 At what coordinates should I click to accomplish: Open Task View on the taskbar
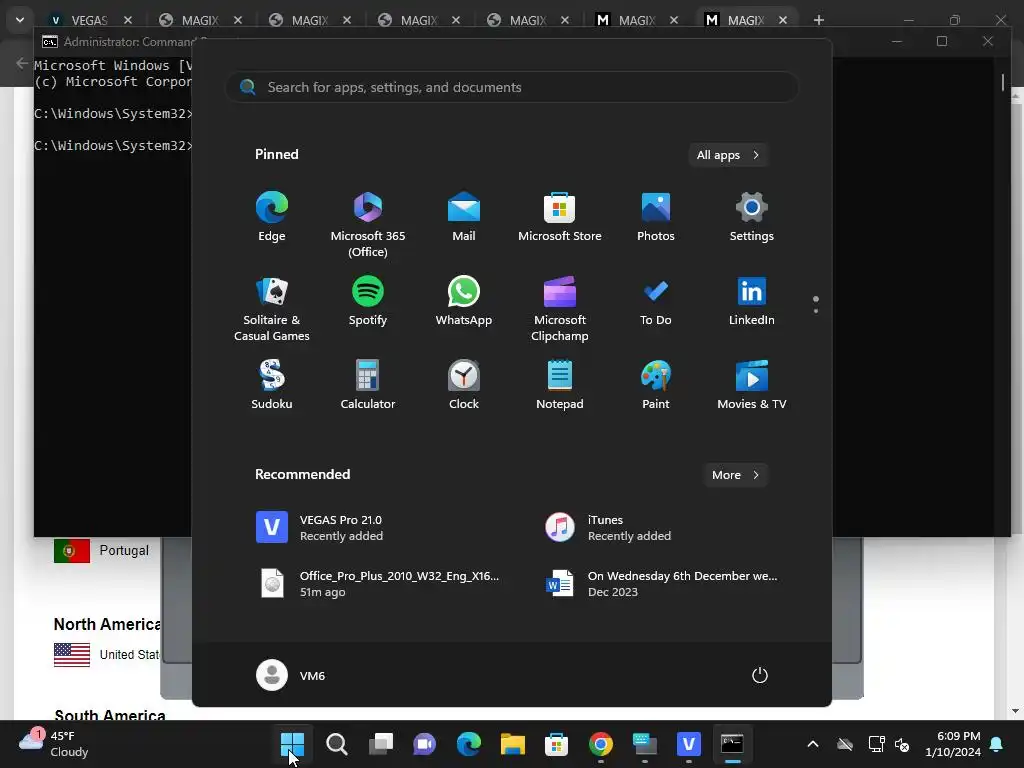click(381, 744)
